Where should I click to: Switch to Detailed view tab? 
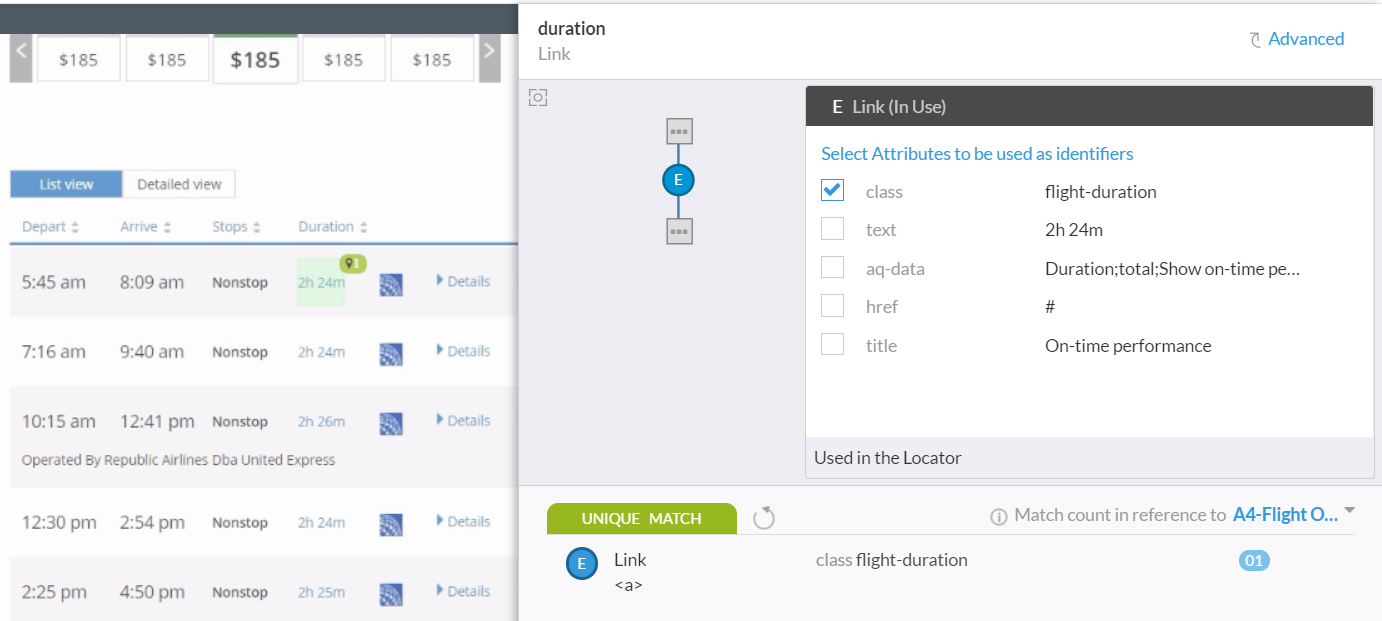click(x=179, y=184)
